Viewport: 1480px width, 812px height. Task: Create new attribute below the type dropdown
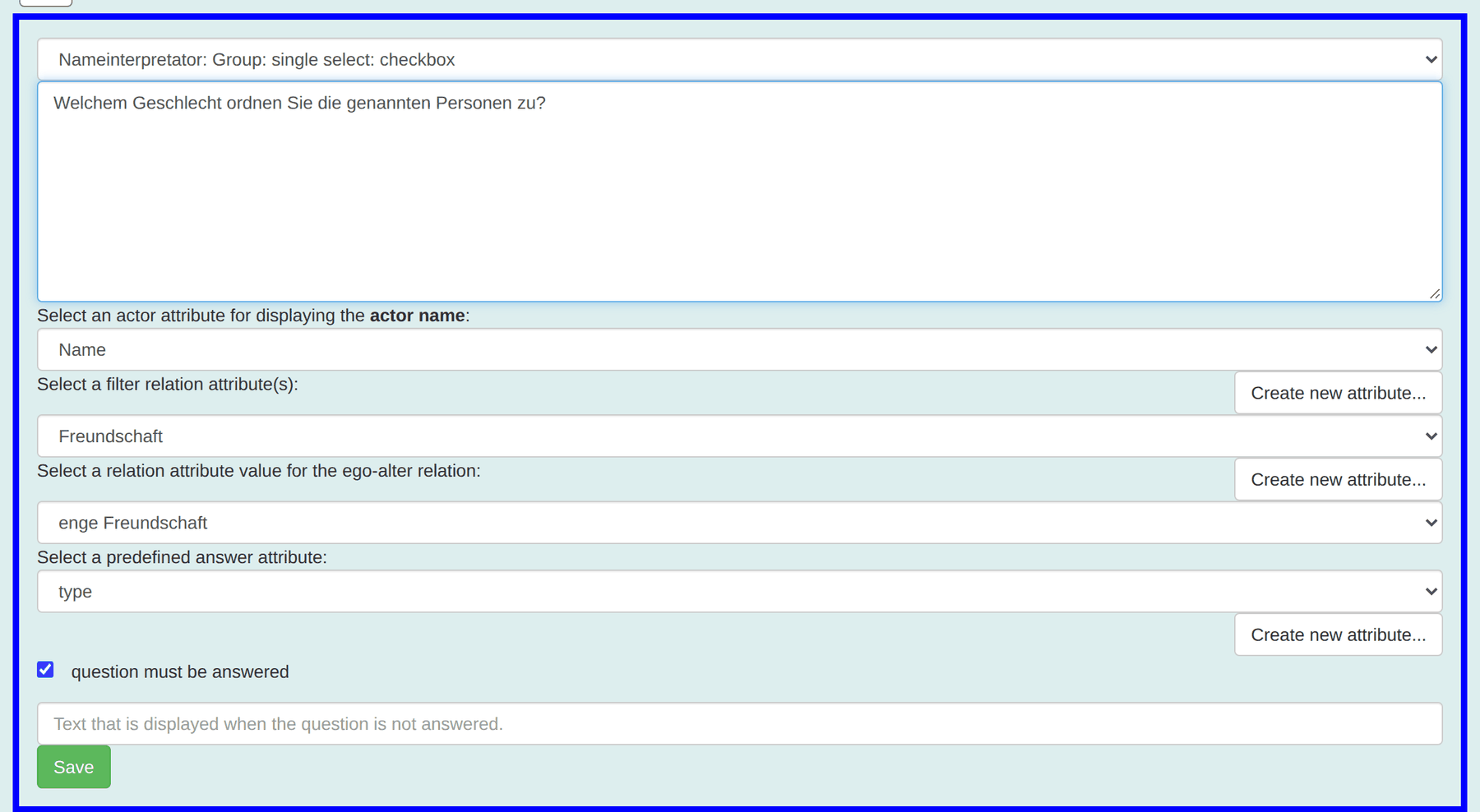1338,634
